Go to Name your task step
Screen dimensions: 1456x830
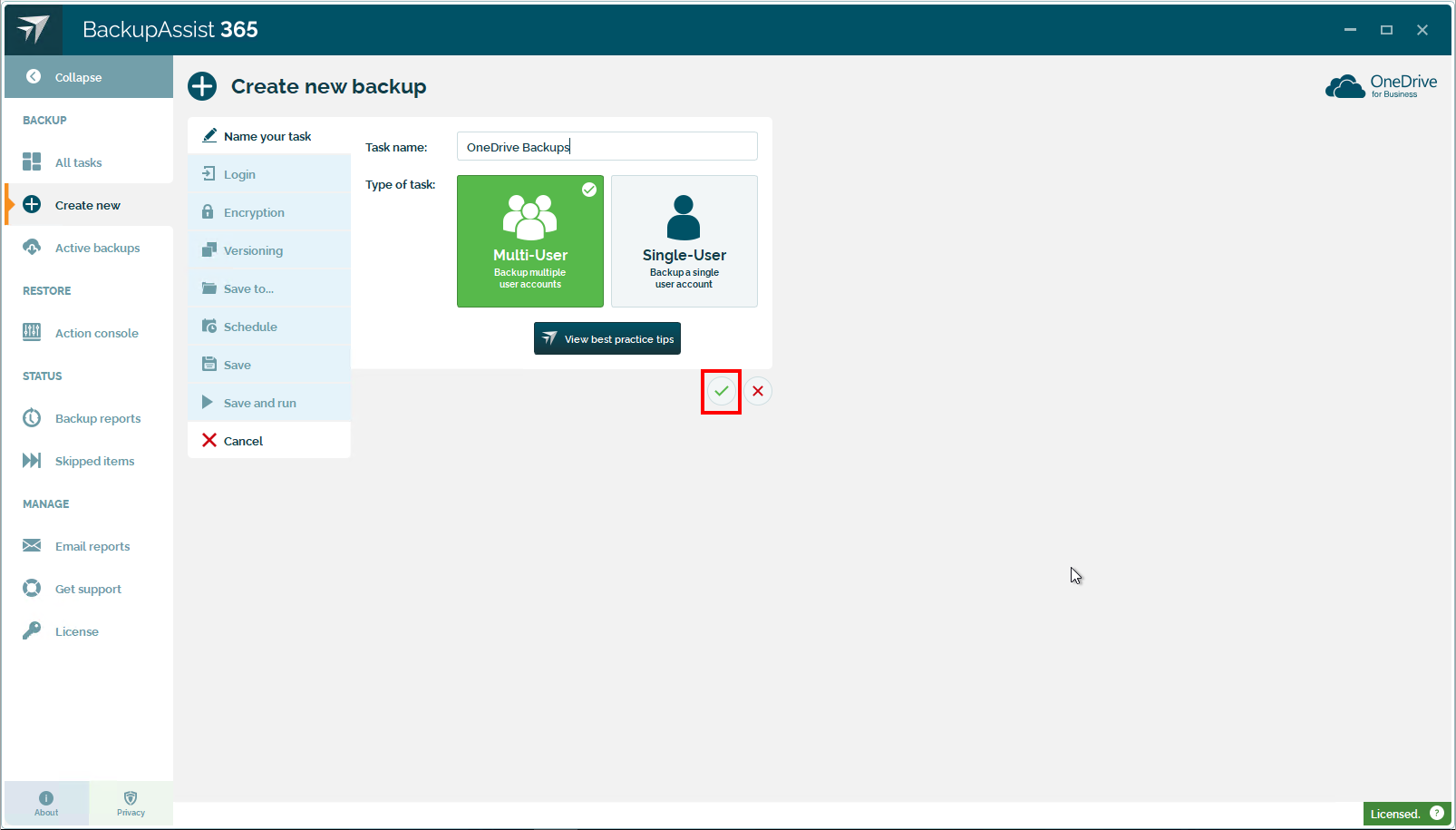click(269, 136)
